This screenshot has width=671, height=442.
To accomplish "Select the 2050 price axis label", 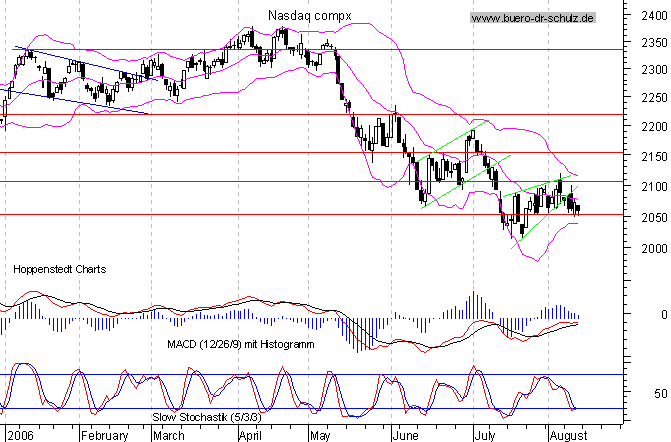I will click(x=654, y=218).
